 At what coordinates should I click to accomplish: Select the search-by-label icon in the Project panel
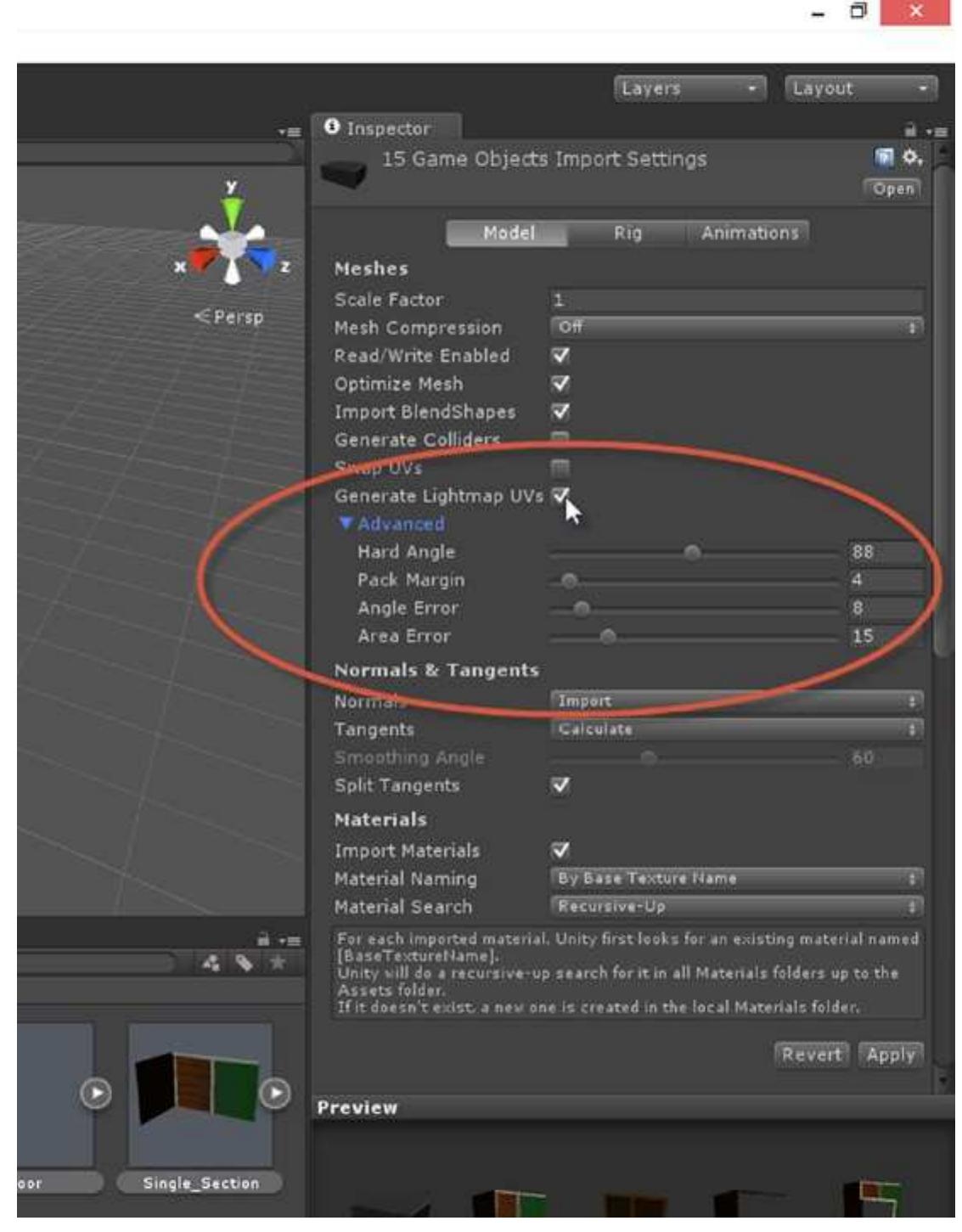(245, 963)
